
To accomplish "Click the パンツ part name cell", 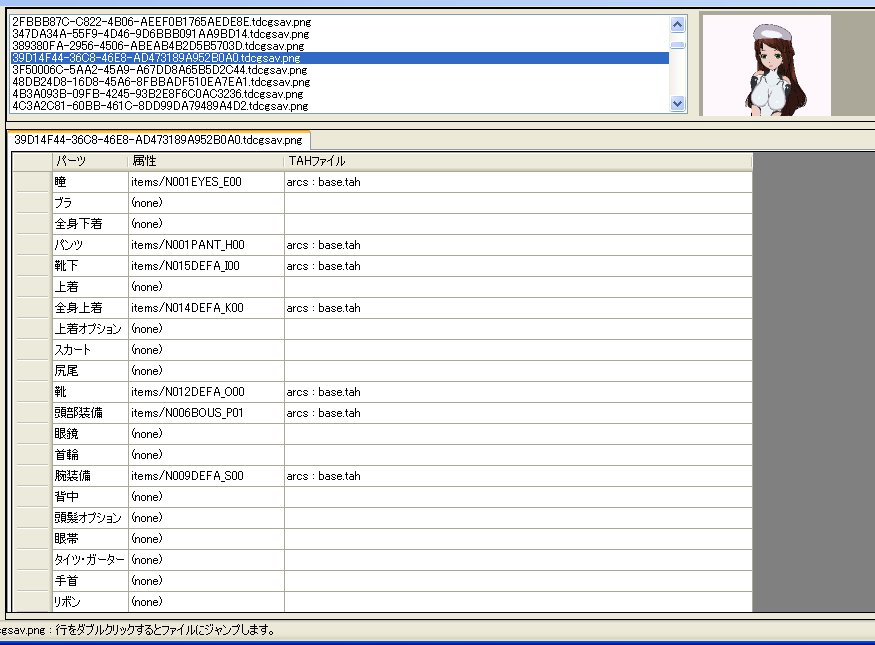I will (90, 245).
